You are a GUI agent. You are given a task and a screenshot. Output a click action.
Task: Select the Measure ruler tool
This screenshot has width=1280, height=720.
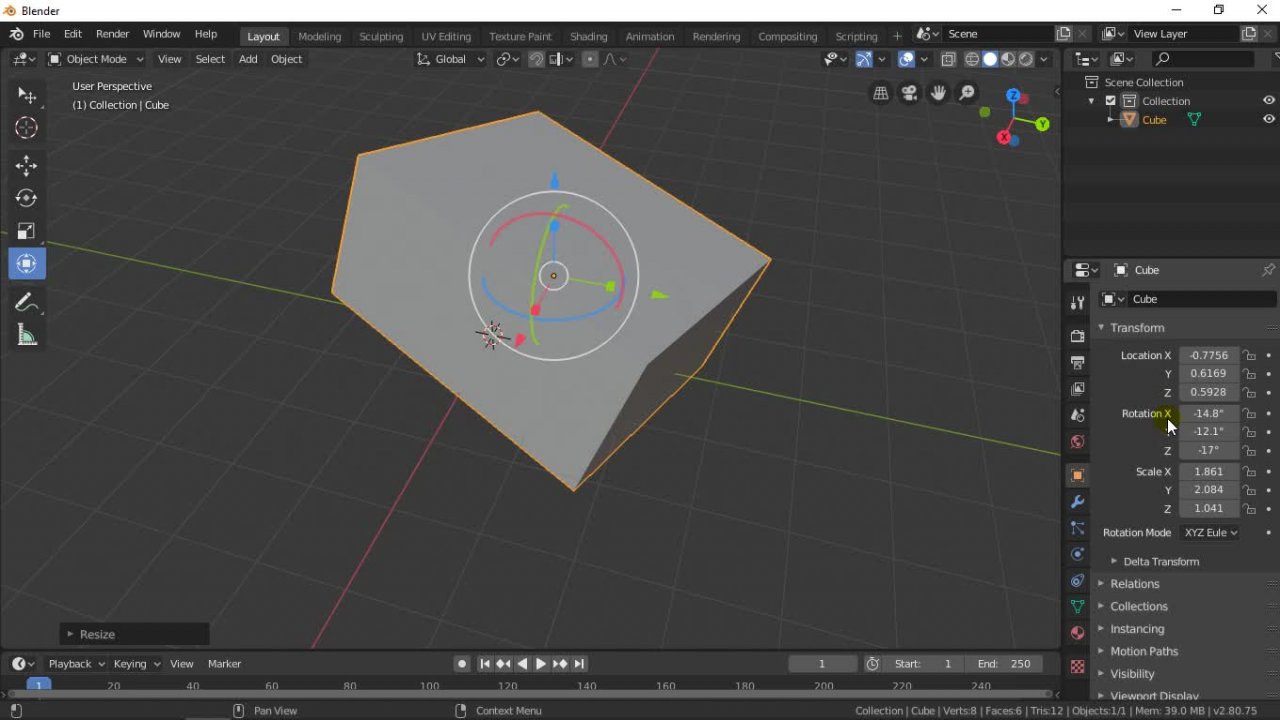[x=27, y=336]
